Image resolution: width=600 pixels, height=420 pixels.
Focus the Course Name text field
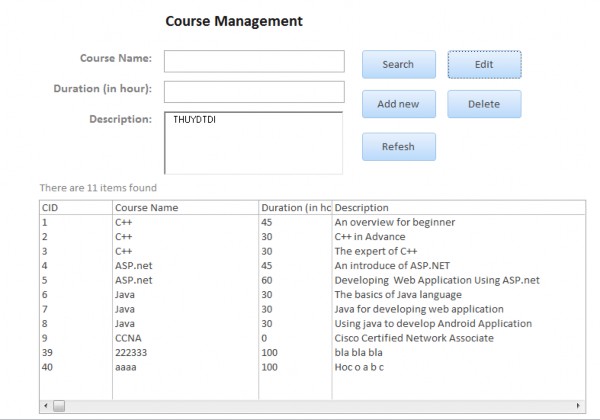click(x=254, y=62)
